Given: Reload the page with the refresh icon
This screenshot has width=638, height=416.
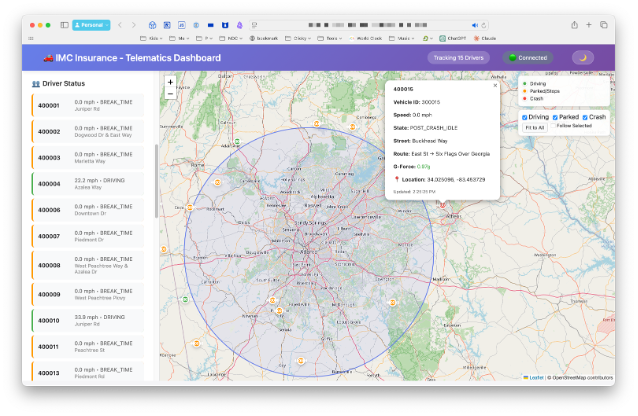Looking at the screenshot, I should tap(483, 25).
